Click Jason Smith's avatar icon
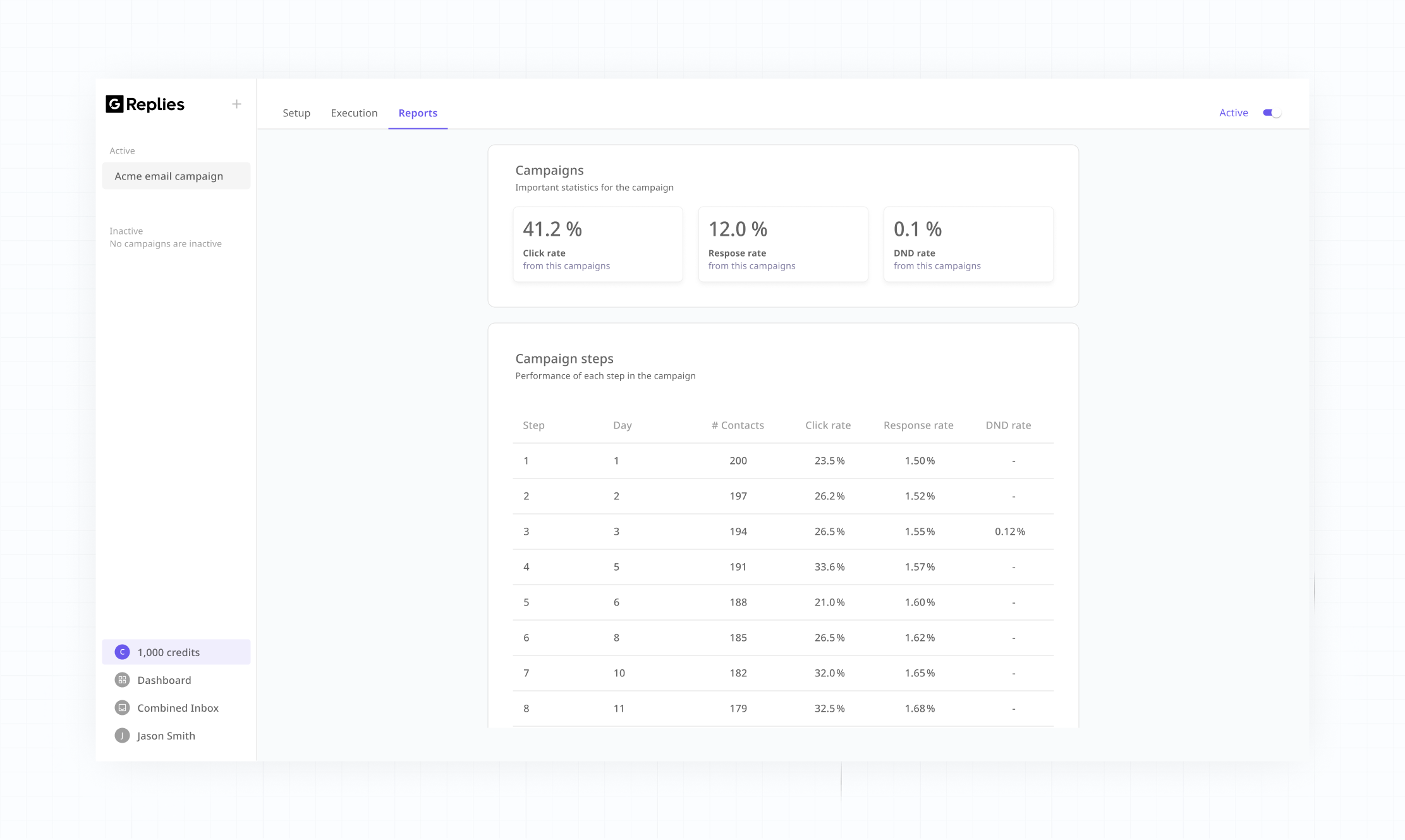This screenshot has width=1405, height=840. pyautogui.click(x=122, y=736)
